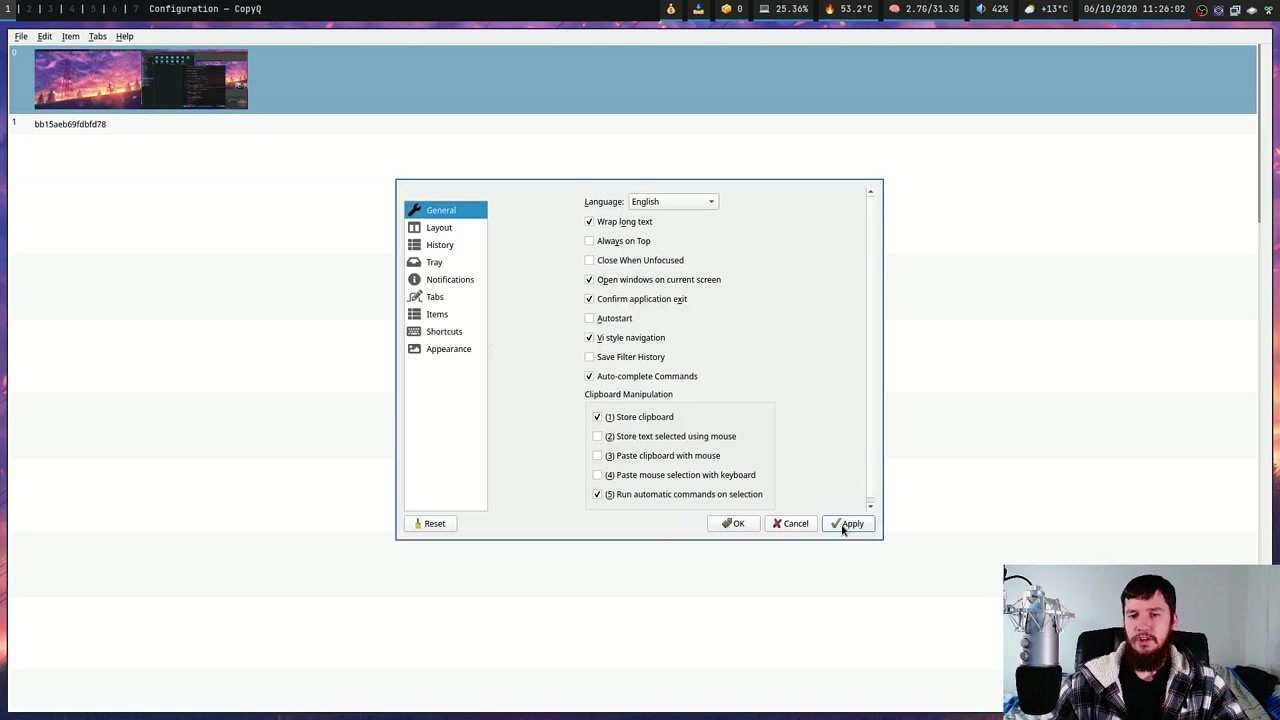This screenshot has height=720, width=1280.
Task: Reset the configuration settings
Action: (x=430, y=523)
